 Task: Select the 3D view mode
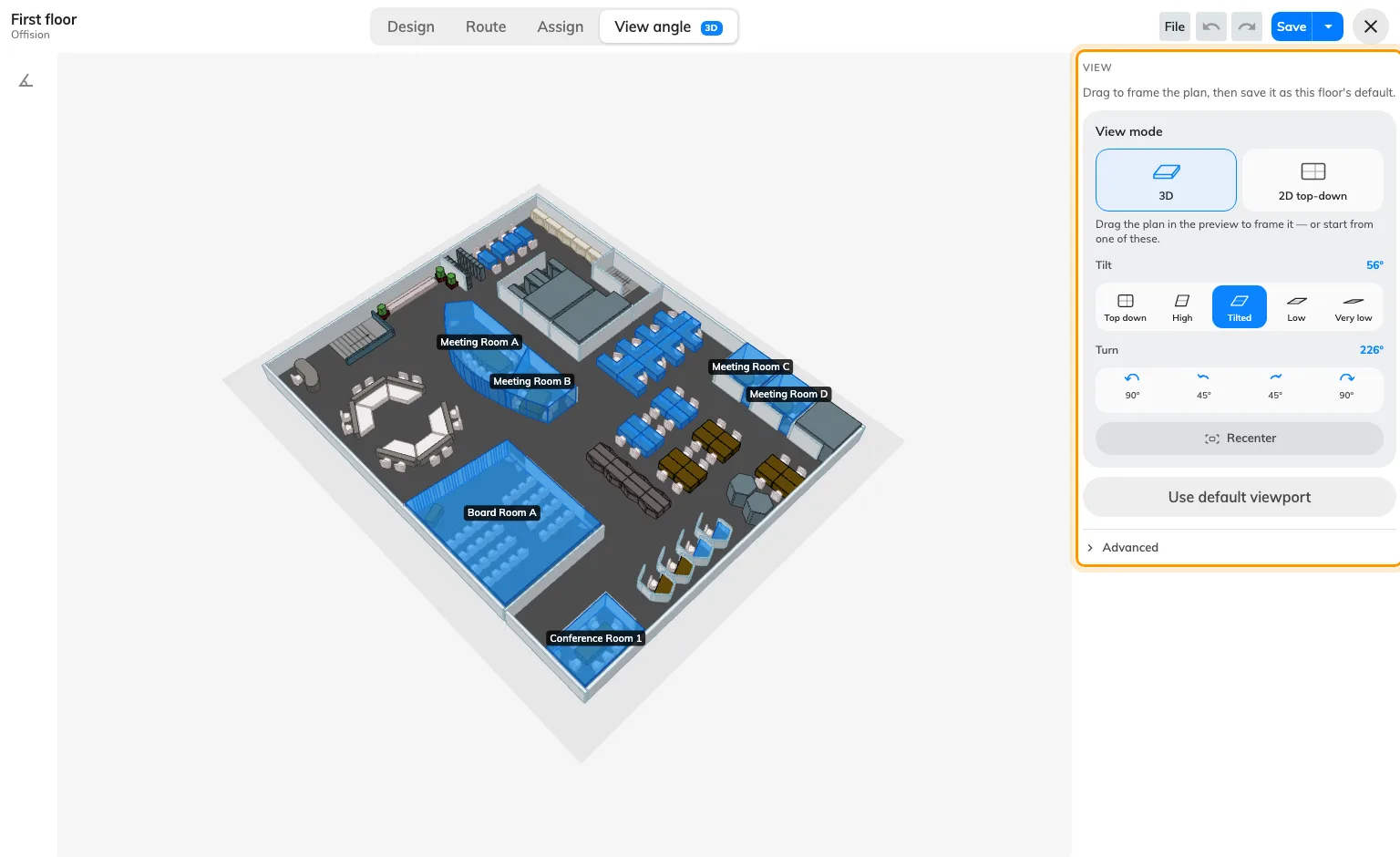(x=1166, y=180)
